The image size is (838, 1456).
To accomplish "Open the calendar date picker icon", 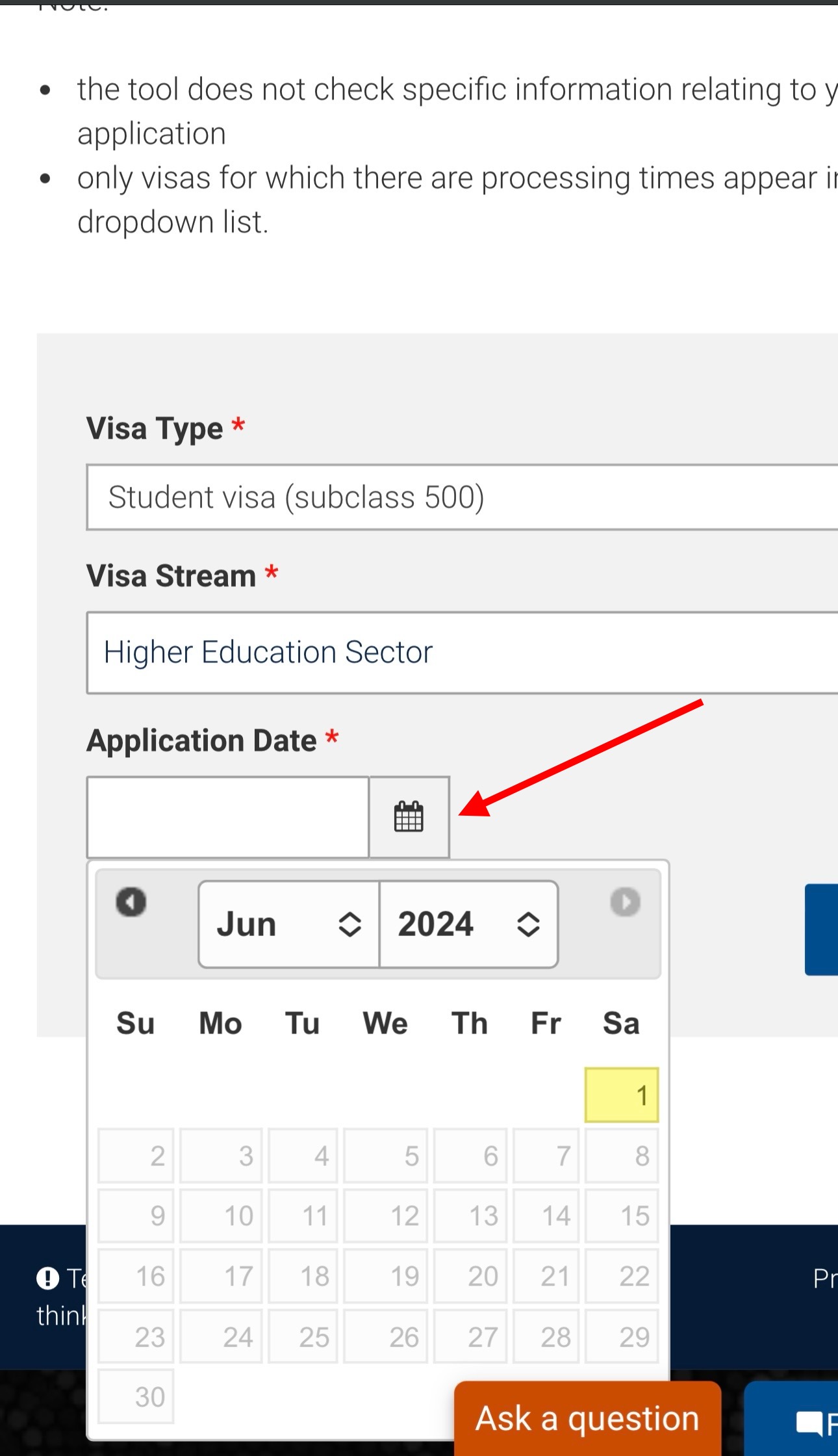I will tap(409, 817).
